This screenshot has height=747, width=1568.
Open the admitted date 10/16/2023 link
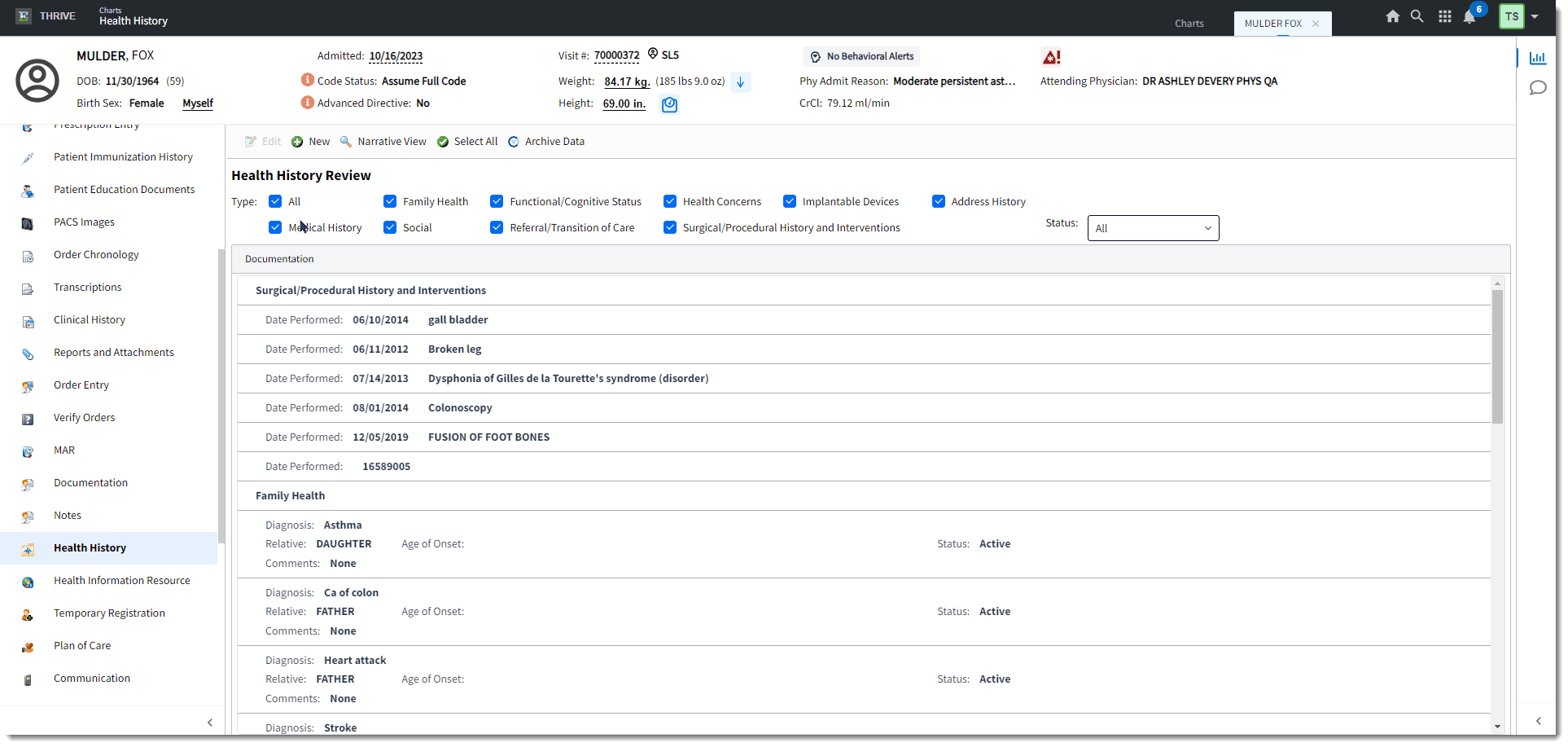point(396,56)
